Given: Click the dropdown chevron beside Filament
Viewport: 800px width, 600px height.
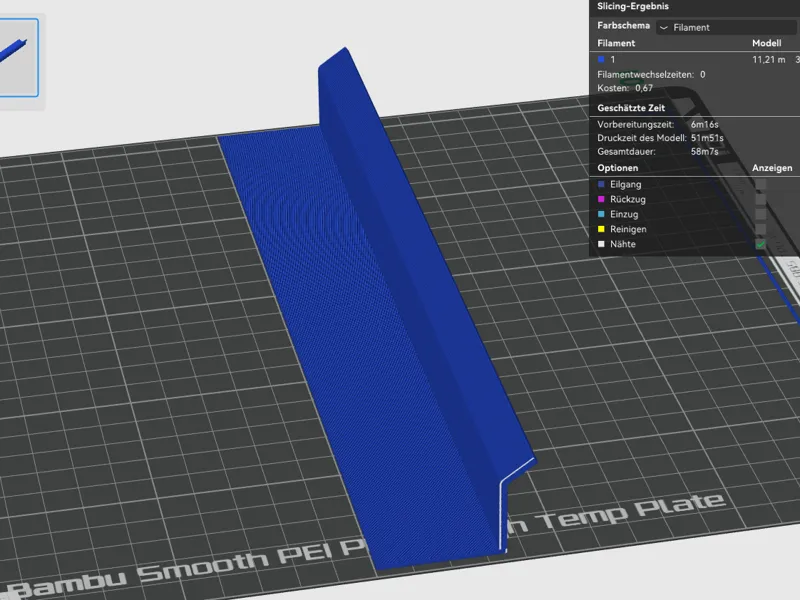Looking at the screenshot, I should [x=664, y=28].
